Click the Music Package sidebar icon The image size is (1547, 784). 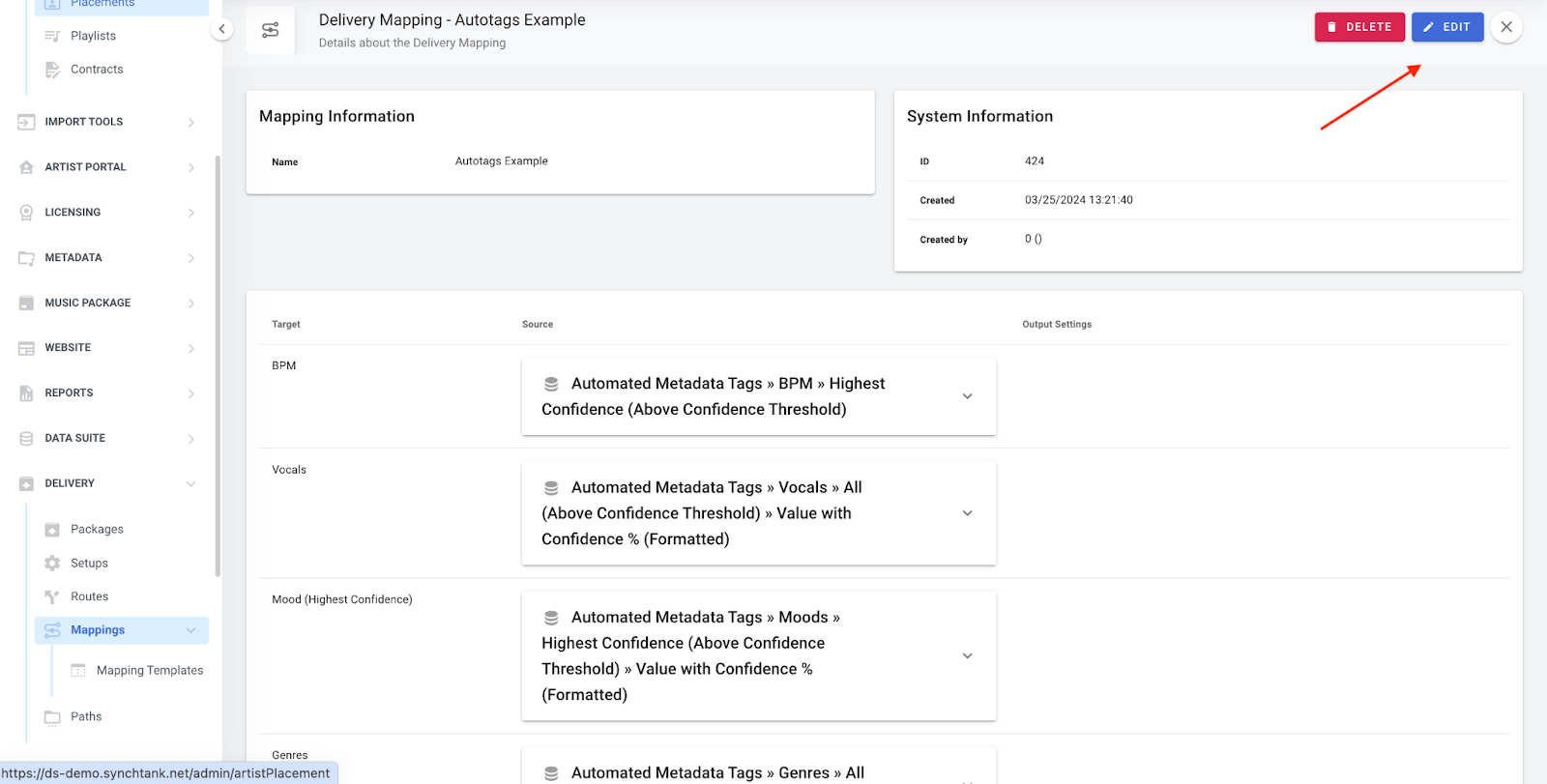point(26,304)
